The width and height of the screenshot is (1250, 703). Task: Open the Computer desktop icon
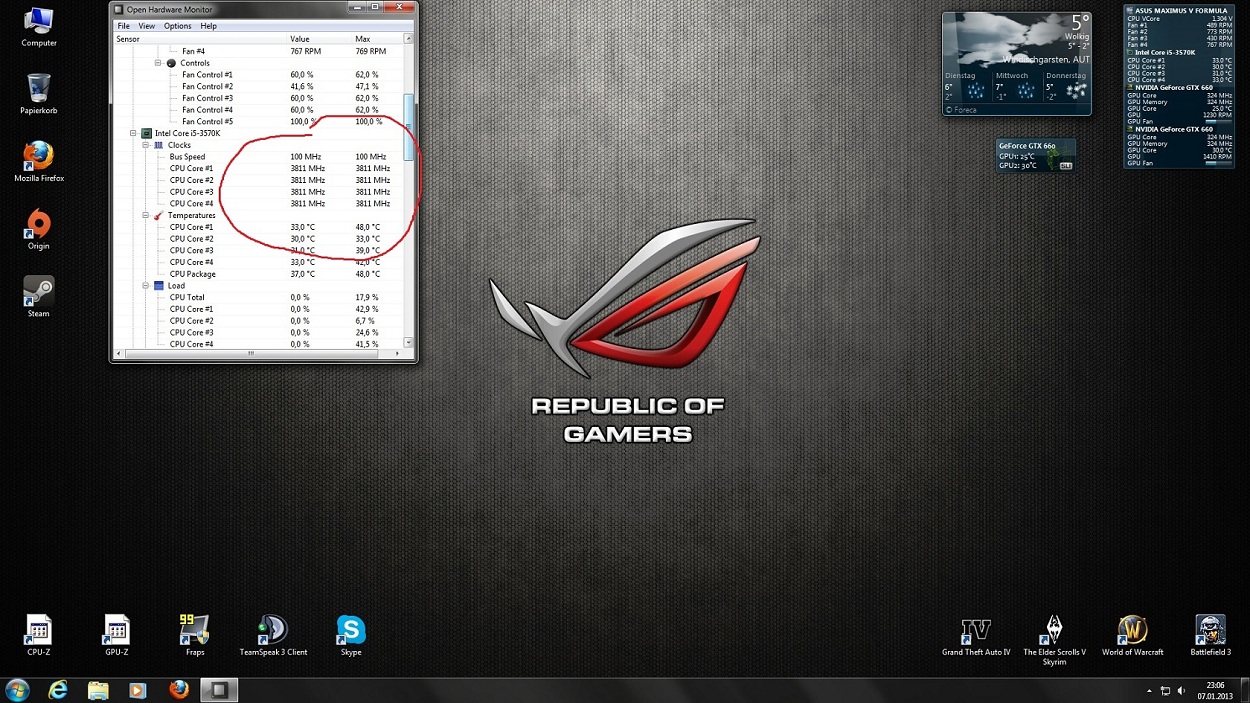coord(38,27)
